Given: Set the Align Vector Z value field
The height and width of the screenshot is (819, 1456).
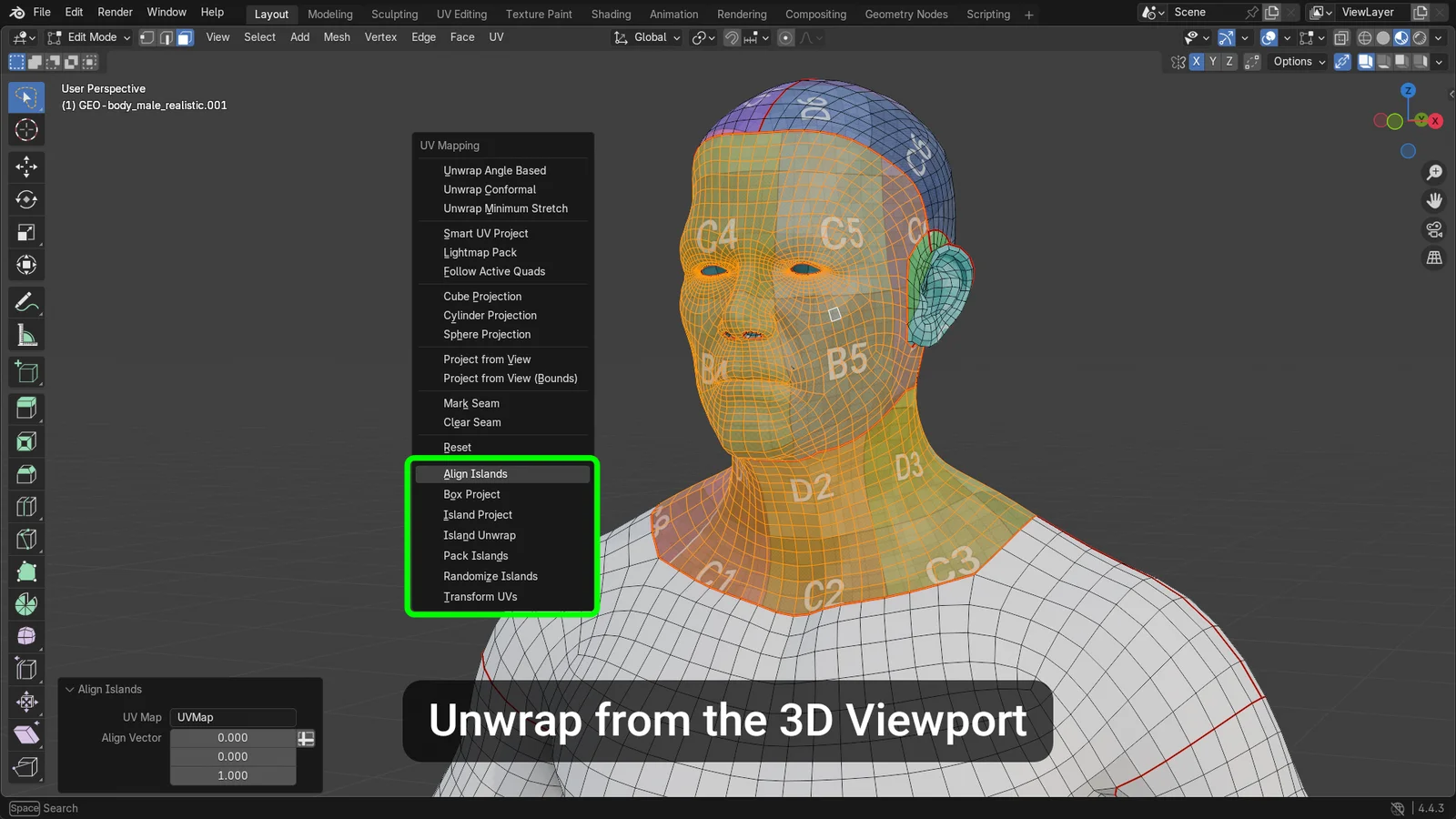Looking at the screenshot, I should [233, 775].
